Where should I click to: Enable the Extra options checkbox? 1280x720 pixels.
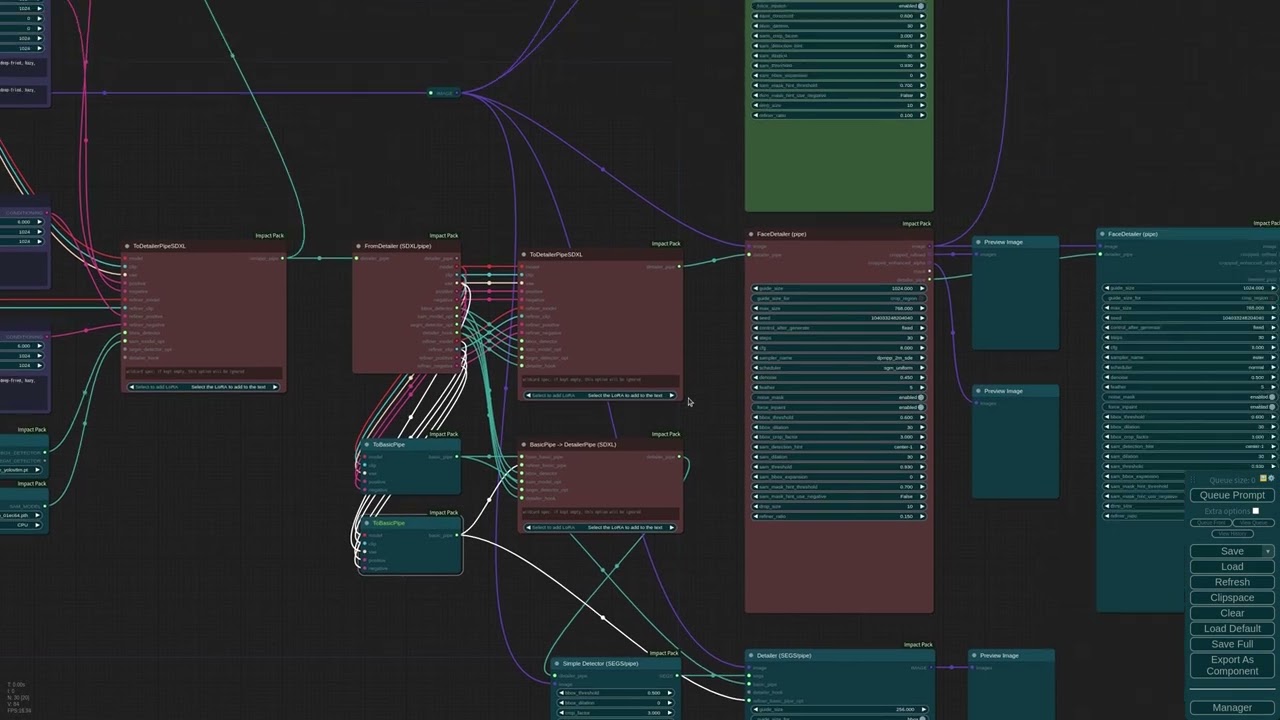(x=1256, y=511)
